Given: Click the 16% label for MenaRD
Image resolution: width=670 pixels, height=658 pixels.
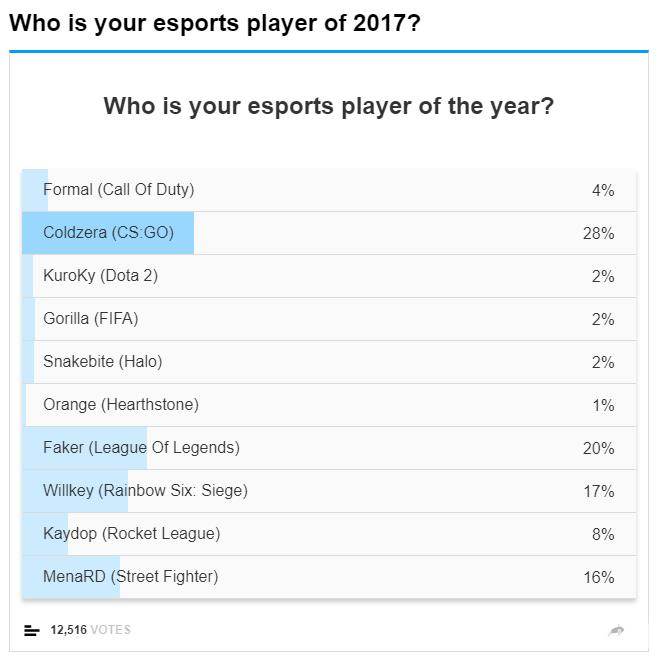Looking at the screenshot, I should tap(598, 577).
